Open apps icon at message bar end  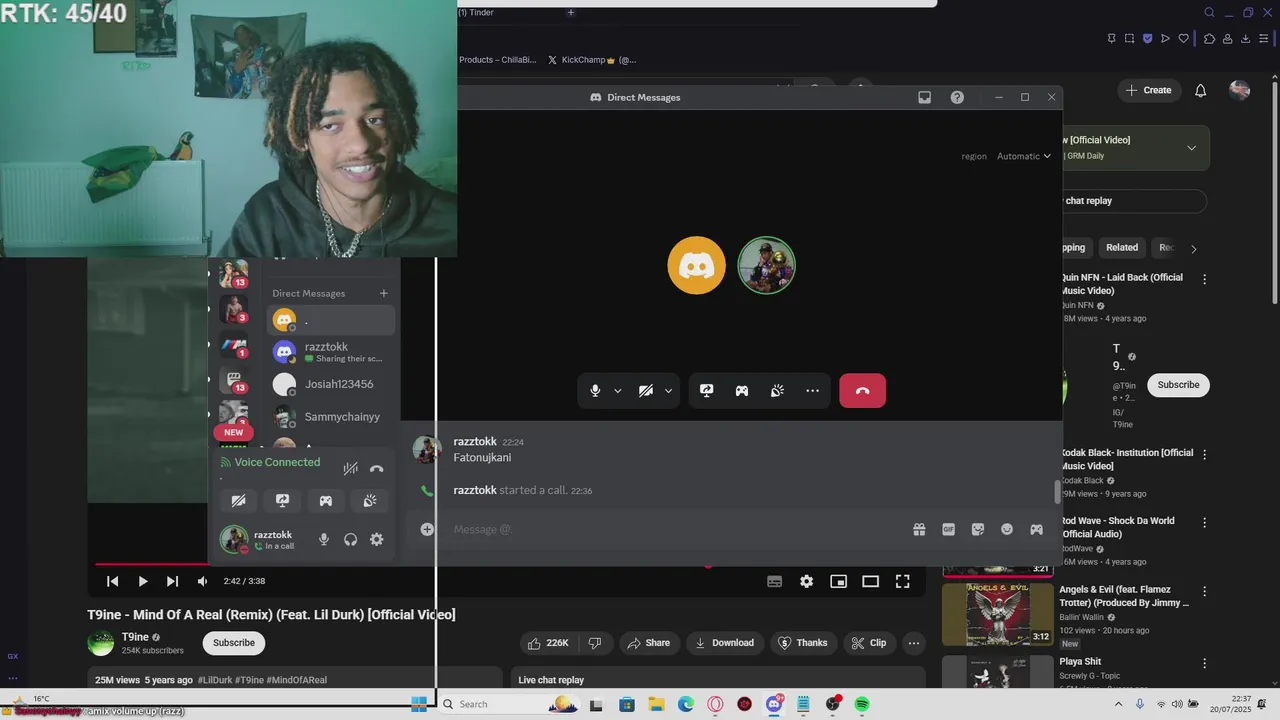[1036, 529]
